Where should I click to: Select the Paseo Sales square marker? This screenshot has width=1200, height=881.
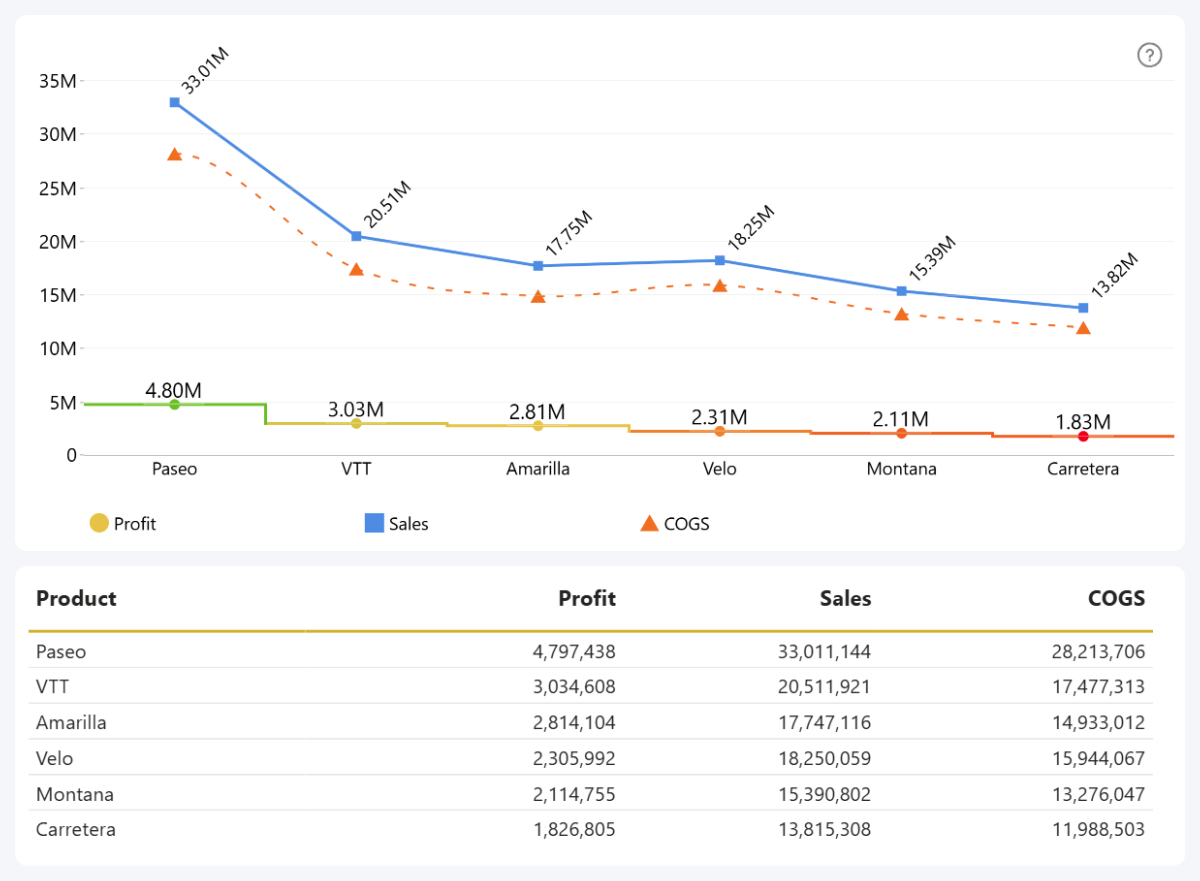point(175,102)
